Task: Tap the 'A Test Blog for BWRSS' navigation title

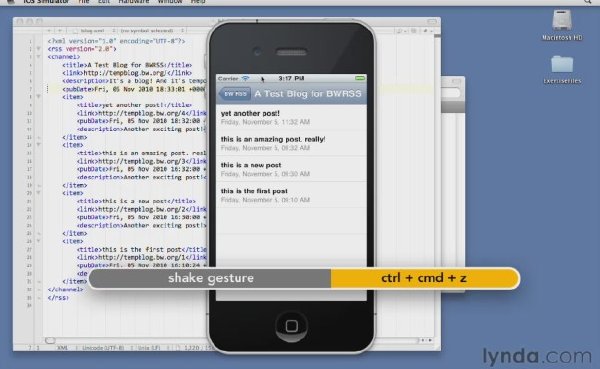Action: click(308, 94)
